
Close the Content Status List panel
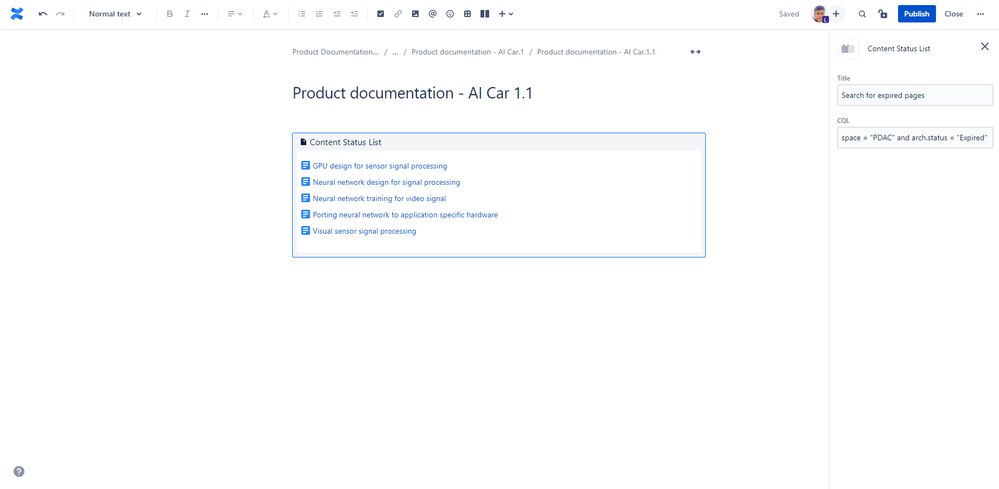pyautogui.click(x=984, y=46)
